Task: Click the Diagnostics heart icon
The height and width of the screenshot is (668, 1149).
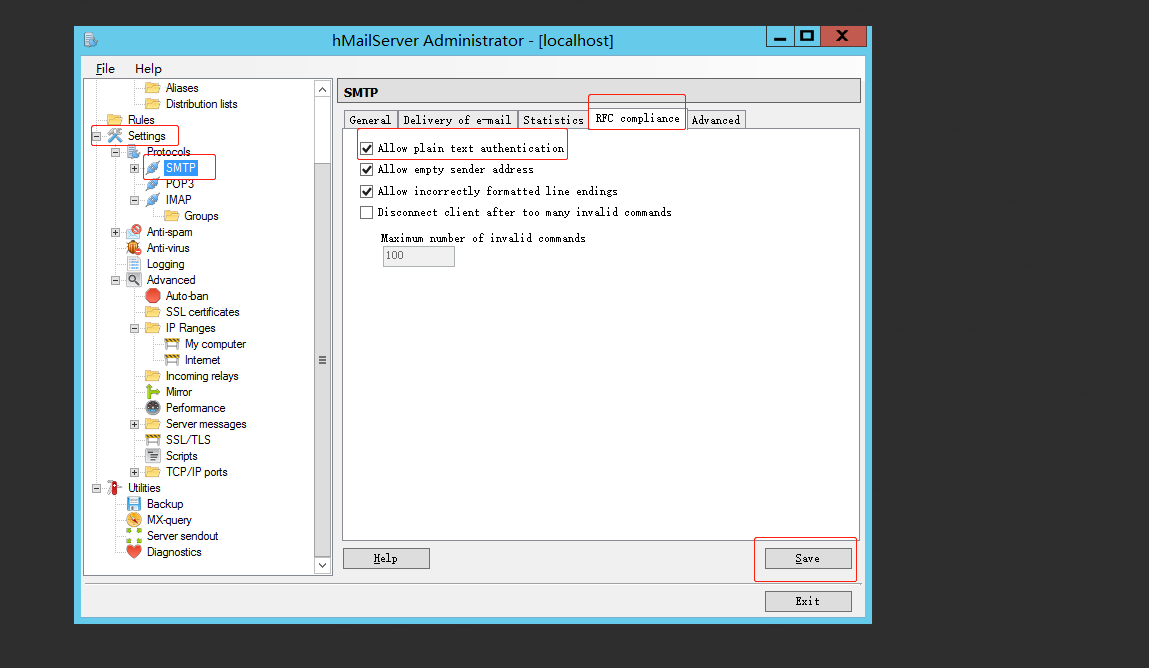Action: pyautogui.click(x=133, y=552)
